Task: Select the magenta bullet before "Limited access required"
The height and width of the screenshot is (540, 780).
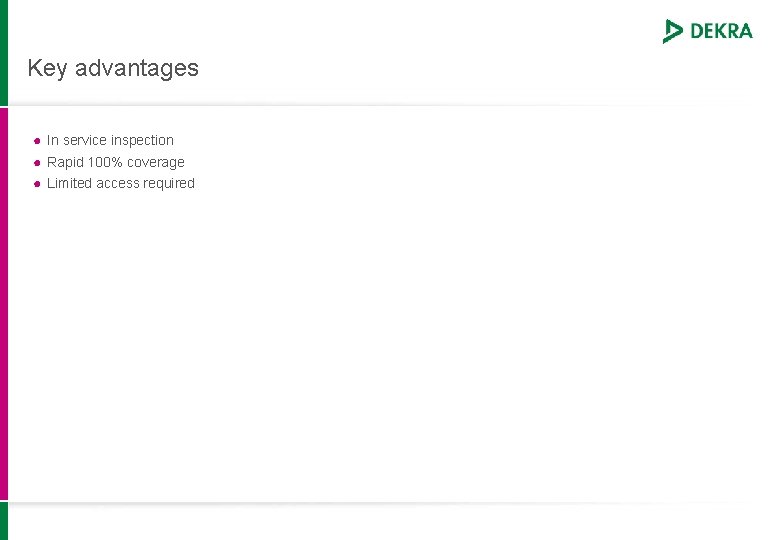Action: [37, 184]
